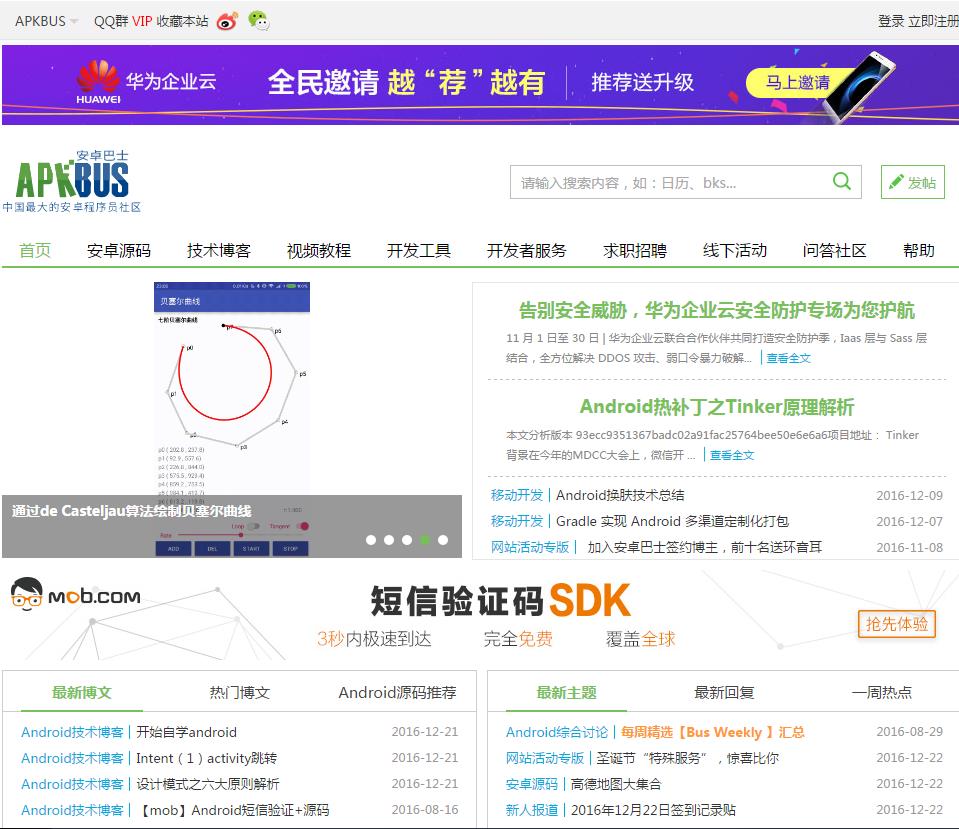The height and width of the screenshot is (829, 959).
Task: Select second carousel slide dot
Action: [389, 540]
